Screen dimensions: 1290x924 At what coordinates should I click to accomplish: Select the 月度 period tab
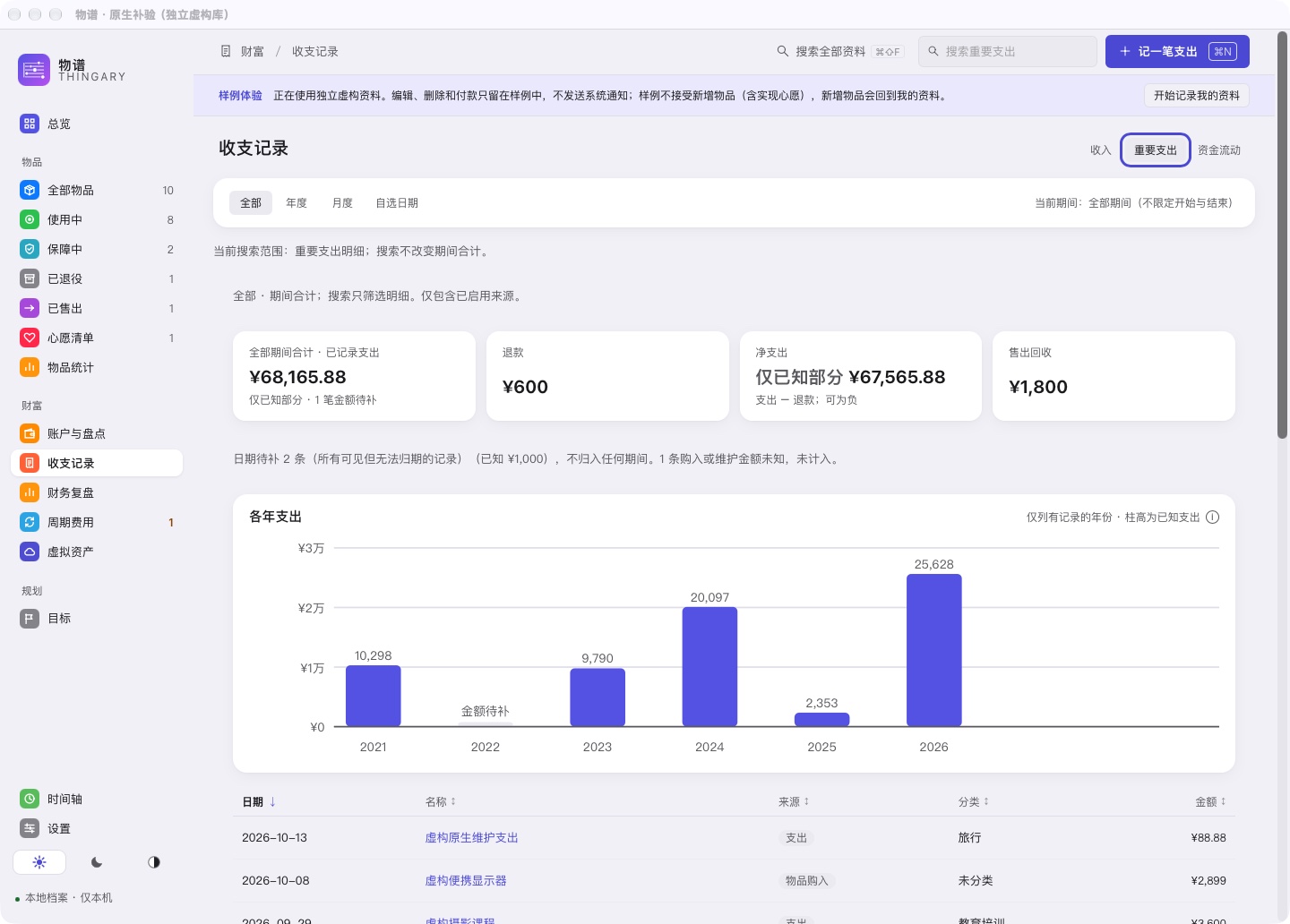pos(342,203)
